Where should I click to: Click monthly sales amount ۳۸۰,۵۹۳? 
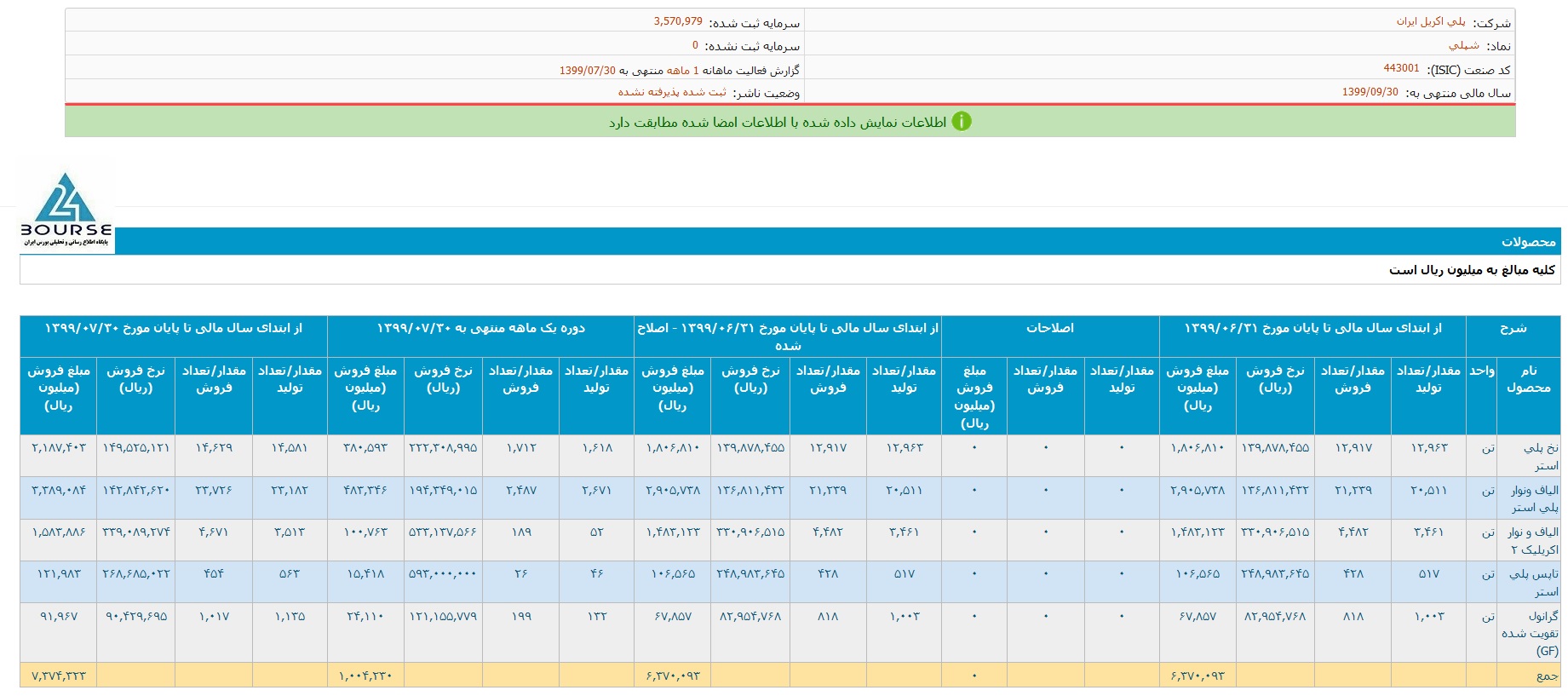365,447
